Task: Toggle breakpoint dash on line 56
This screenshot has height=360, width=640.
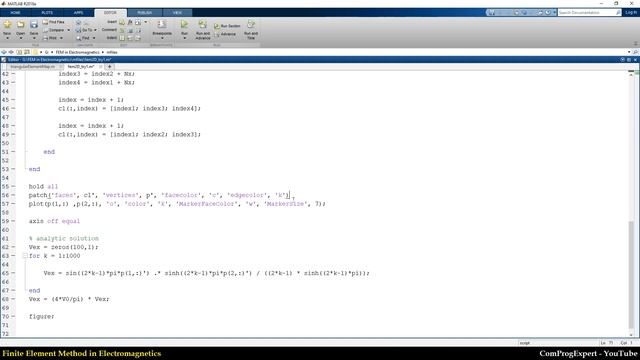Action: [x=13, y=195]
